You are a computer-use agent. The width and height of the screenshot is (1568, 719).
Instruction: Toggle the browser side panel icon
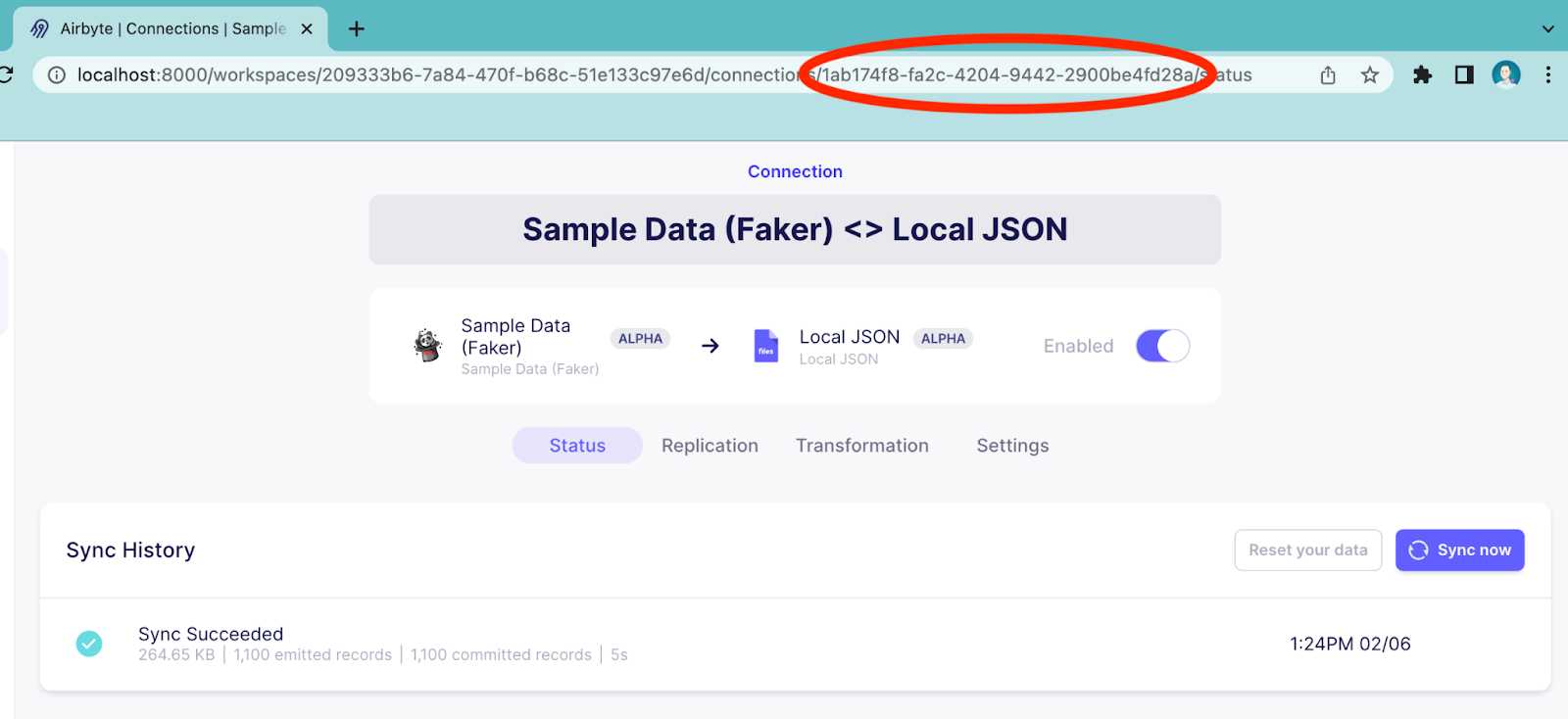coord(1464,74)
